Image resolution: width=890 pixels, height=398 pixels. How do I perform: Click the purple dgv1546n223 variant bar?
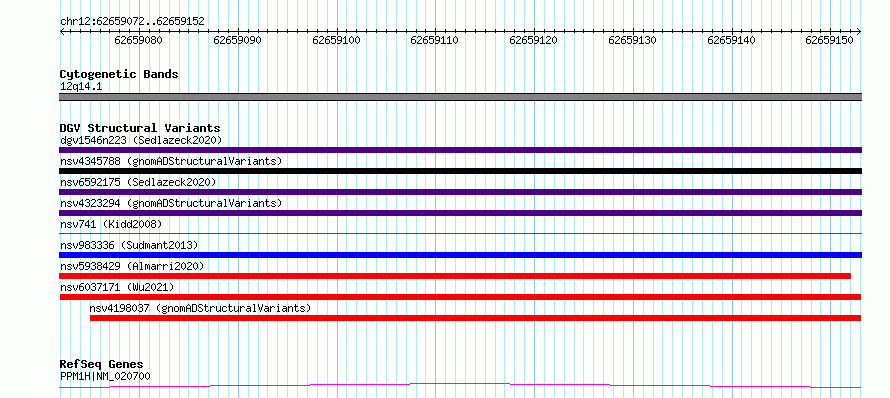click(x=460, y=150)
